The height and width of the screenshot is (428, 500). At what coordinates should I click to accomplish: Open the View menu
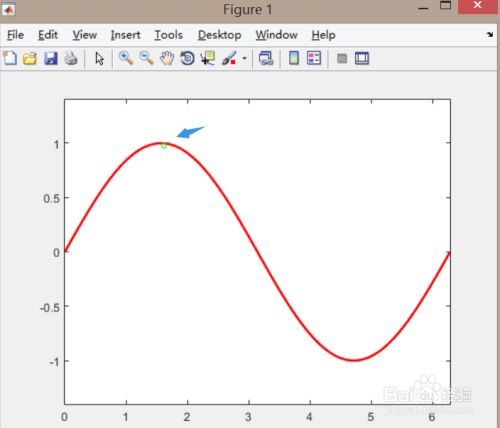pyautogui.click(x=85, y=35)
